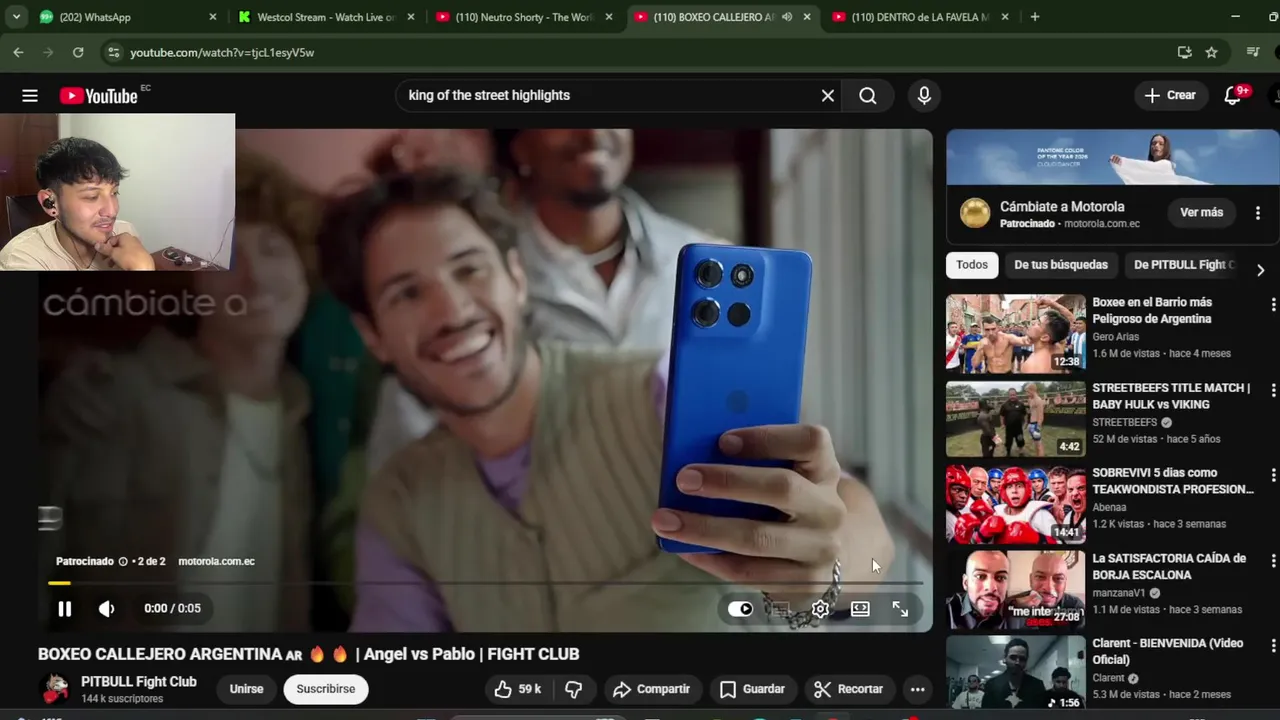Open browser media control icon
The image size is (1280, 720).
click(1253, 52)
